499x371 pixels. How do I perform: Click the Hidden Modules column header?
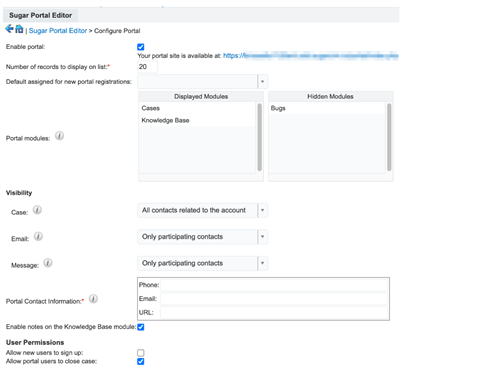point(330,96)
